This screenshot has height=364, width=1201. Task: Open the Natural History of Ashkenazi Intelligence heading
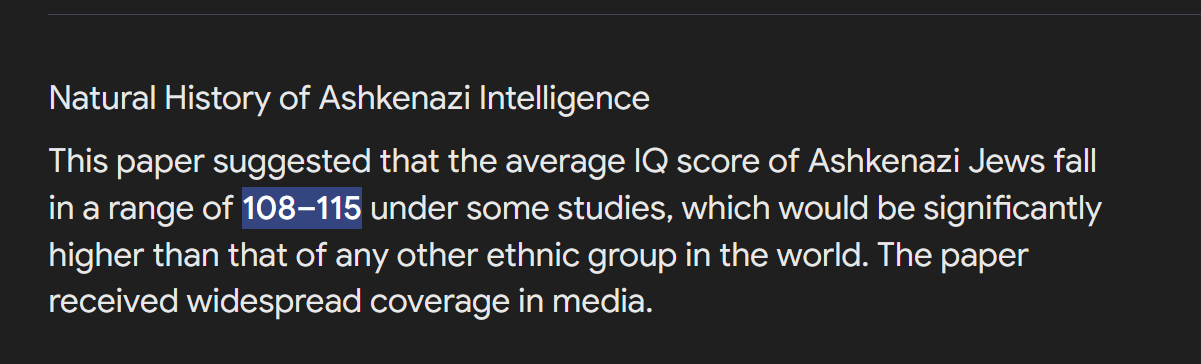[349, 99]
